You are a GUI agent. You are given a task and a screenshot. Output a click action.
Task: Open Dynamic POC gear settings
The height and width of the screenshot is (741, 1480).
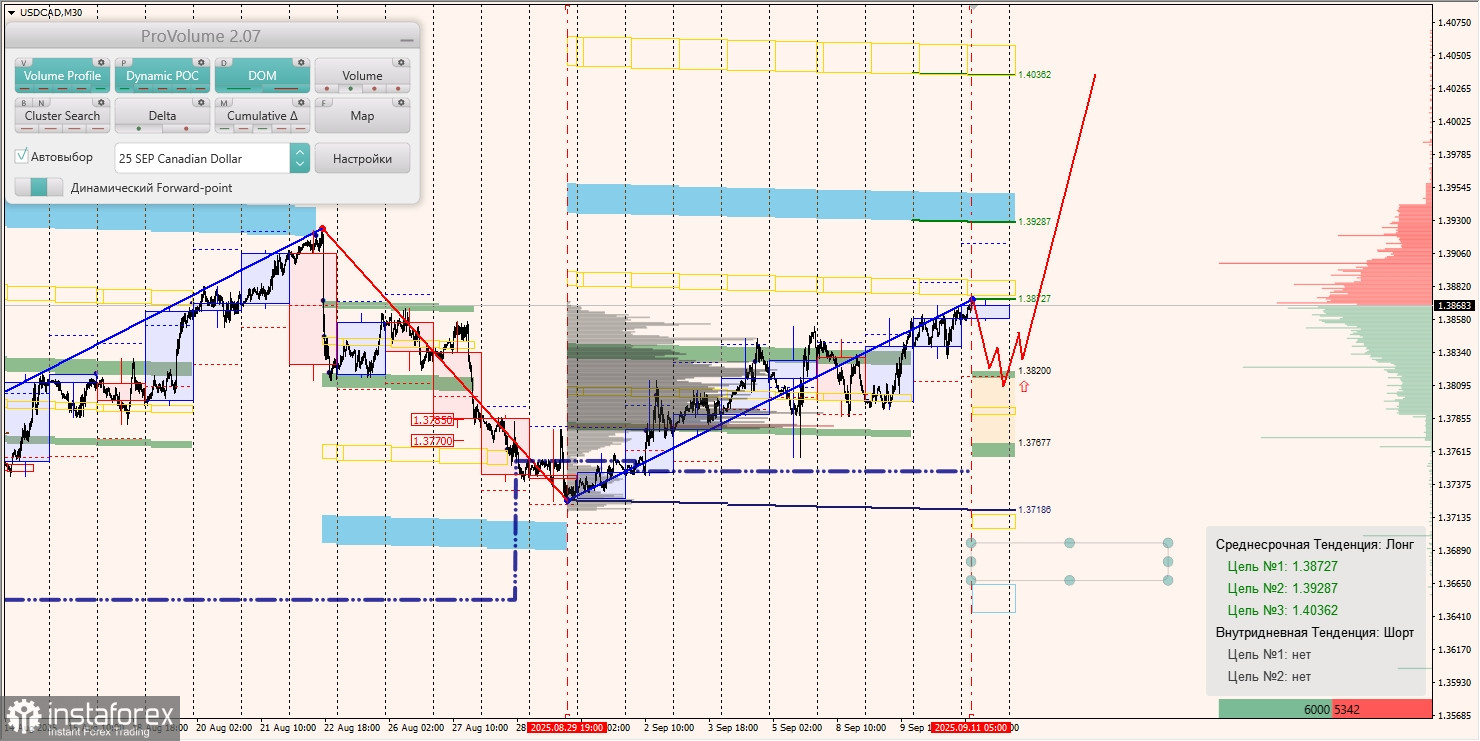coord(201,62)
